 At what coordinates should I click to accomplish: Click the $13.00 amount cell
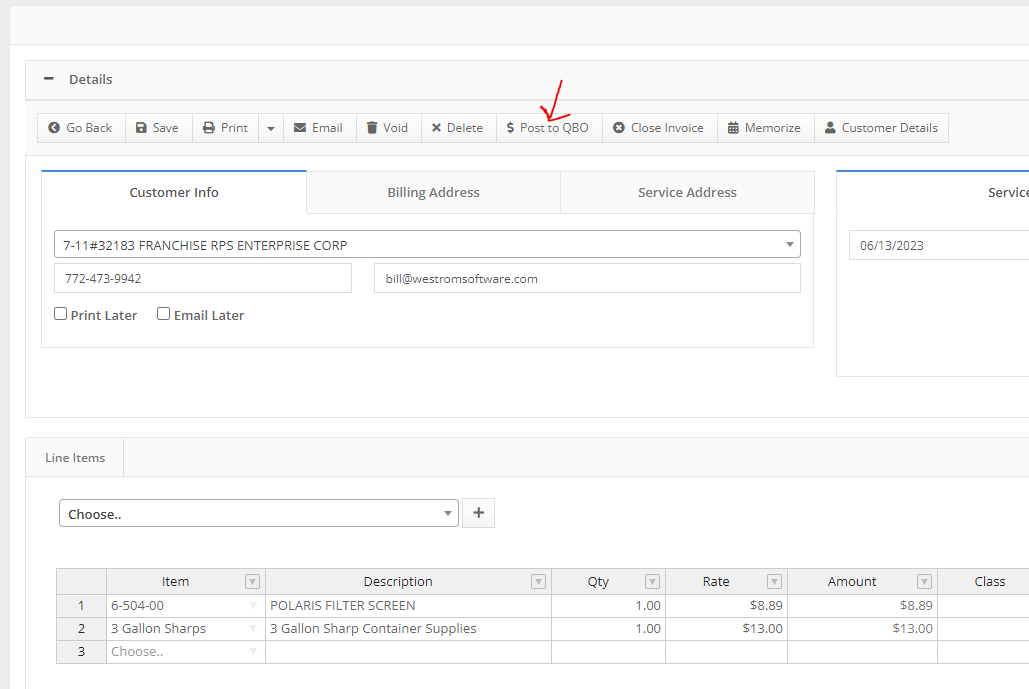pos(862,629)
